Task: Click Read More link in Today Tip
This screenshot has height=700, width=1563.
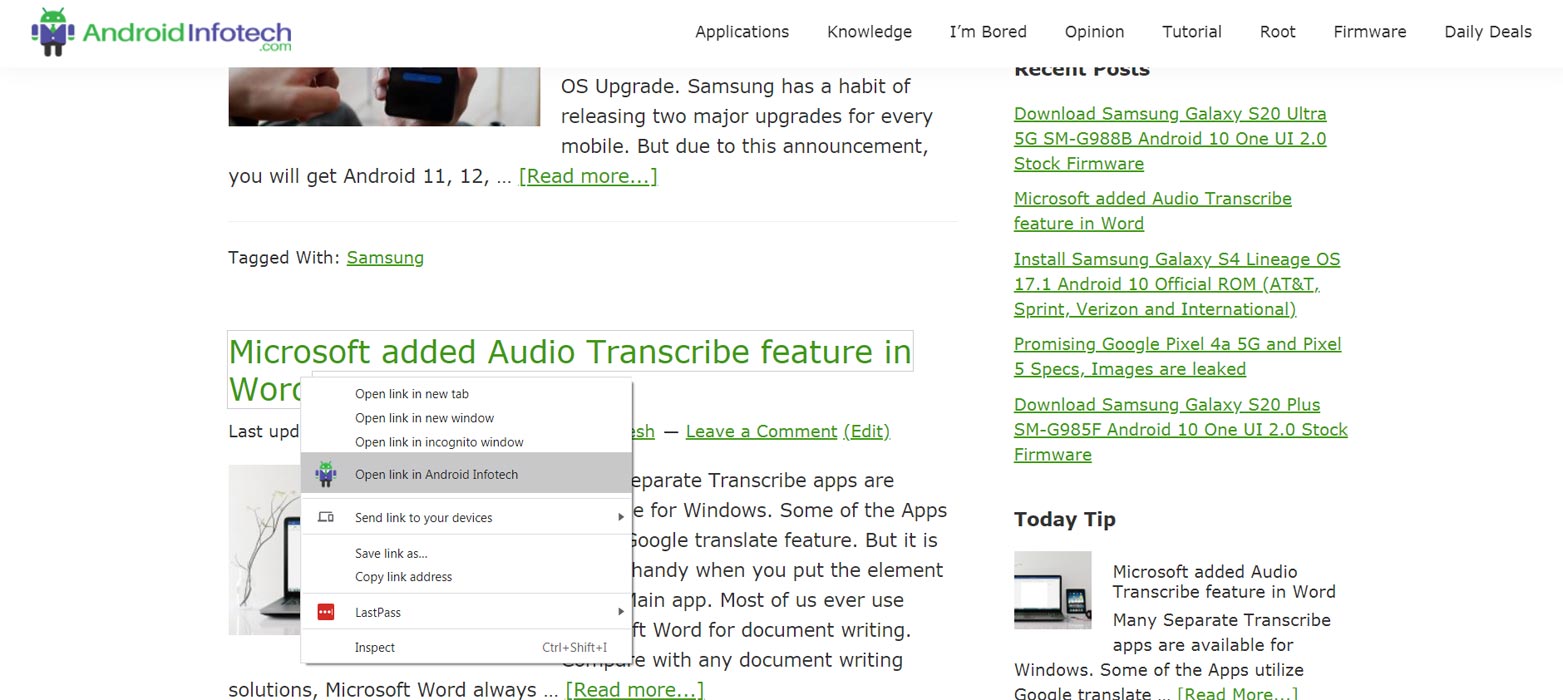Action: click(1237, 693)
